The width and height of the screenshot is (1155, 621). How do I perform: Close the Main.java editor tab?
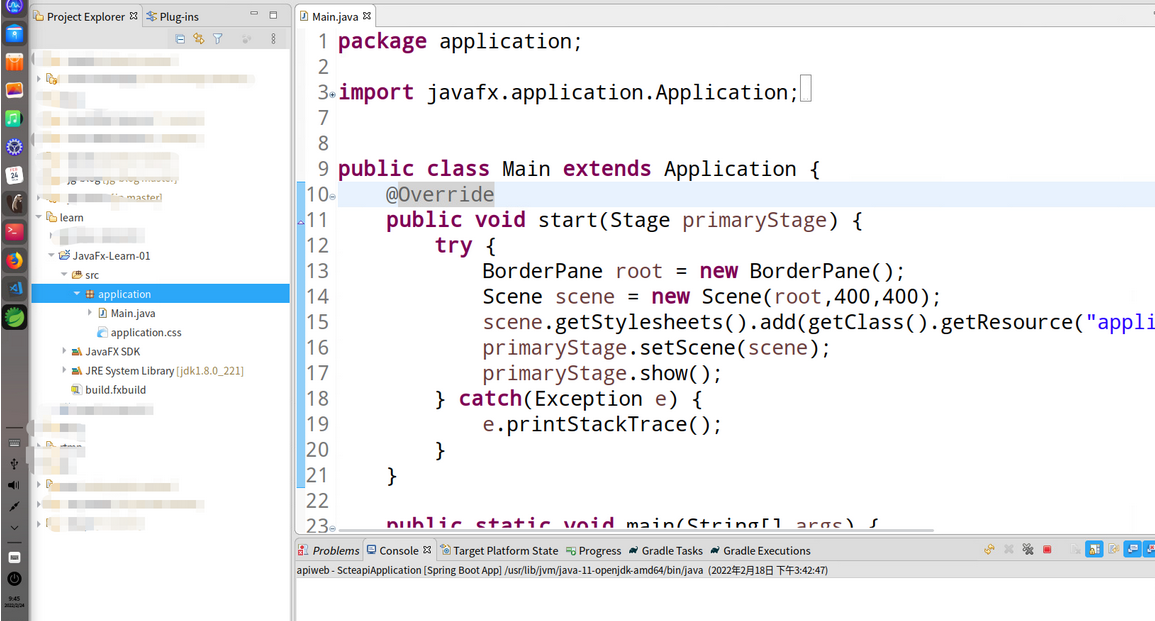pos(367,15)
